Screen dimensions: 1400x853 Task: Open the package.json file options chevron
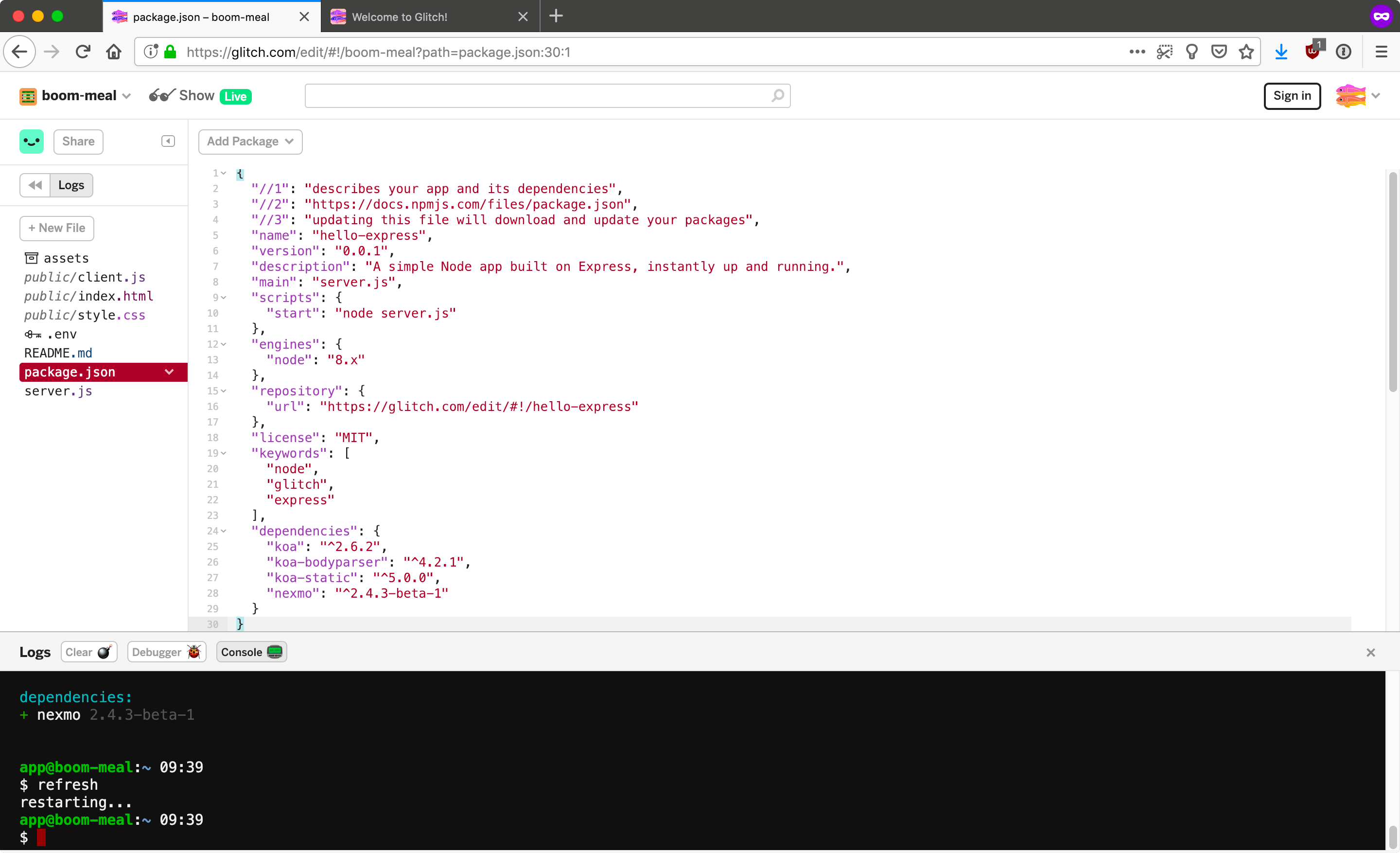(x=169, y=372)
